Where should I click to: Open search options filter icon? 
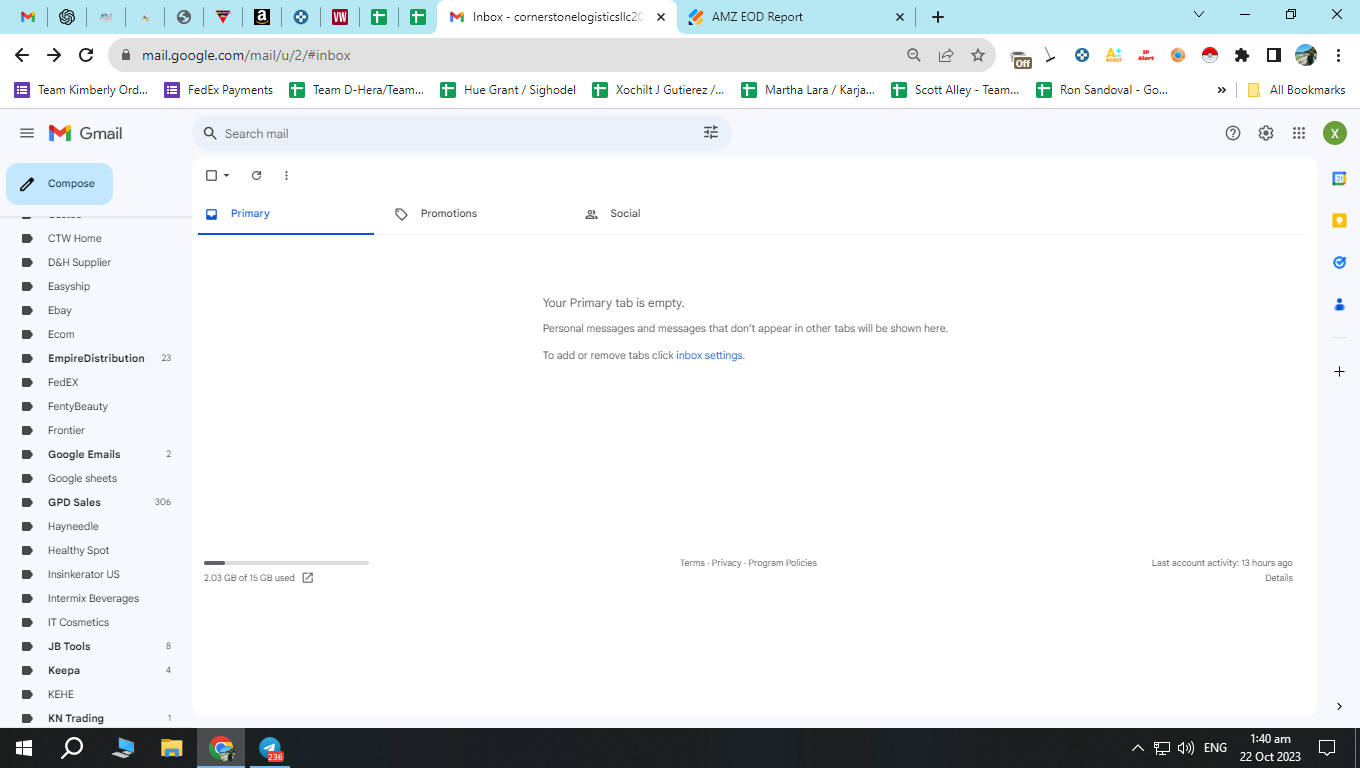711,133
